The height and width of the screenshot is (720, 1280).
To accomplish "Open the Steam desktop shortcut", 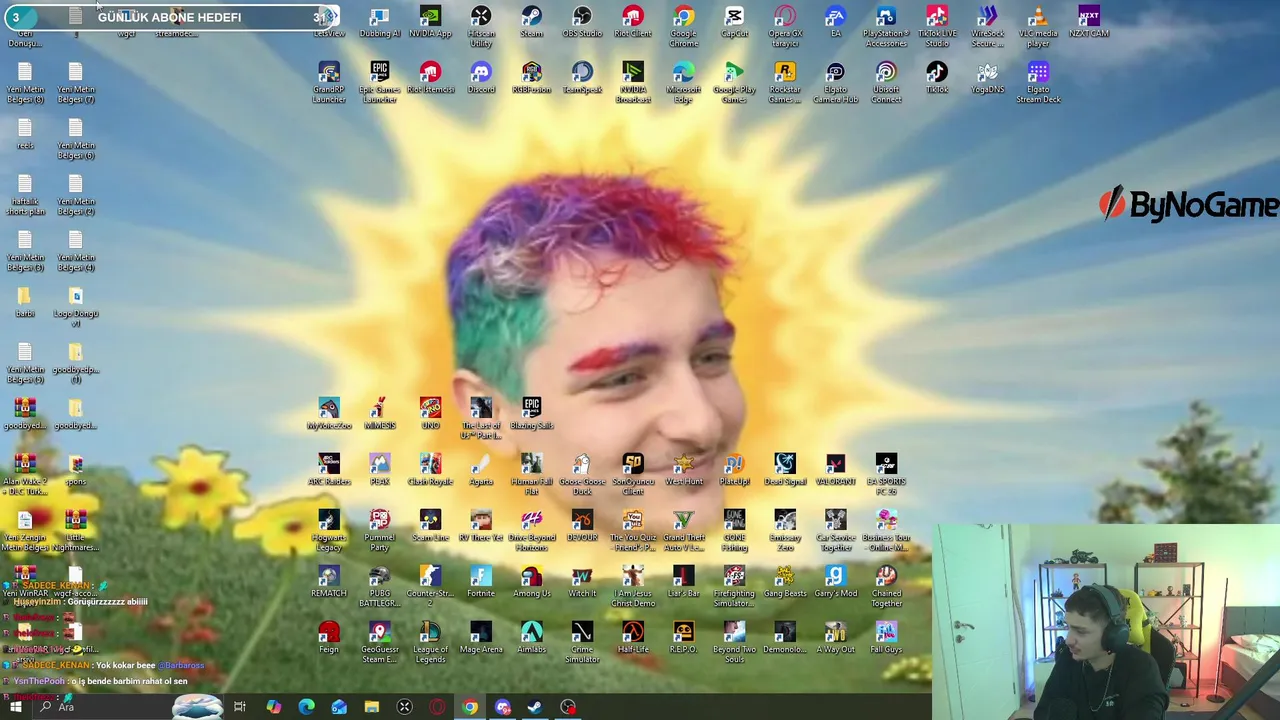I will [531, 23].
